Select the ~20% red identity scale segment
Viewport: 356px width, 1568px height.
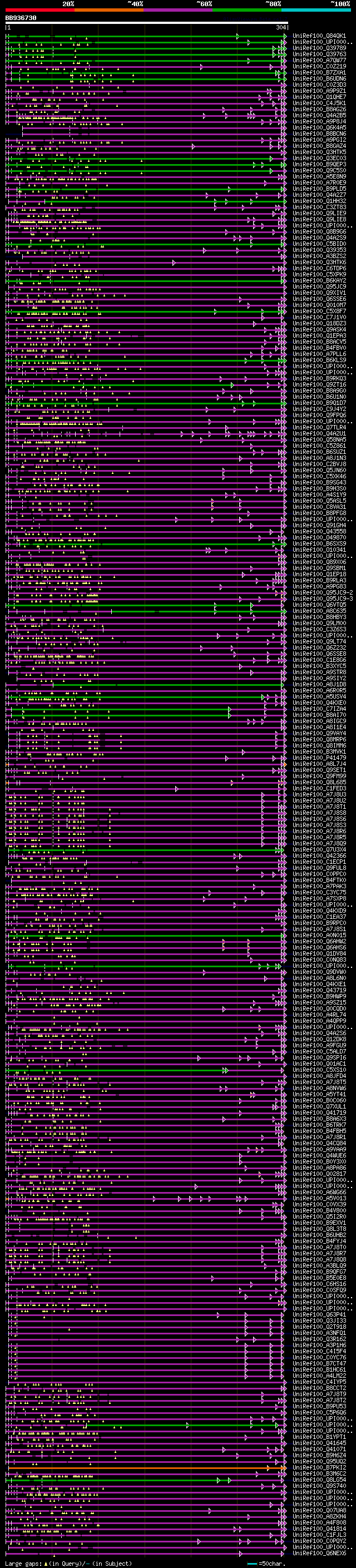[x=40, y=10]
